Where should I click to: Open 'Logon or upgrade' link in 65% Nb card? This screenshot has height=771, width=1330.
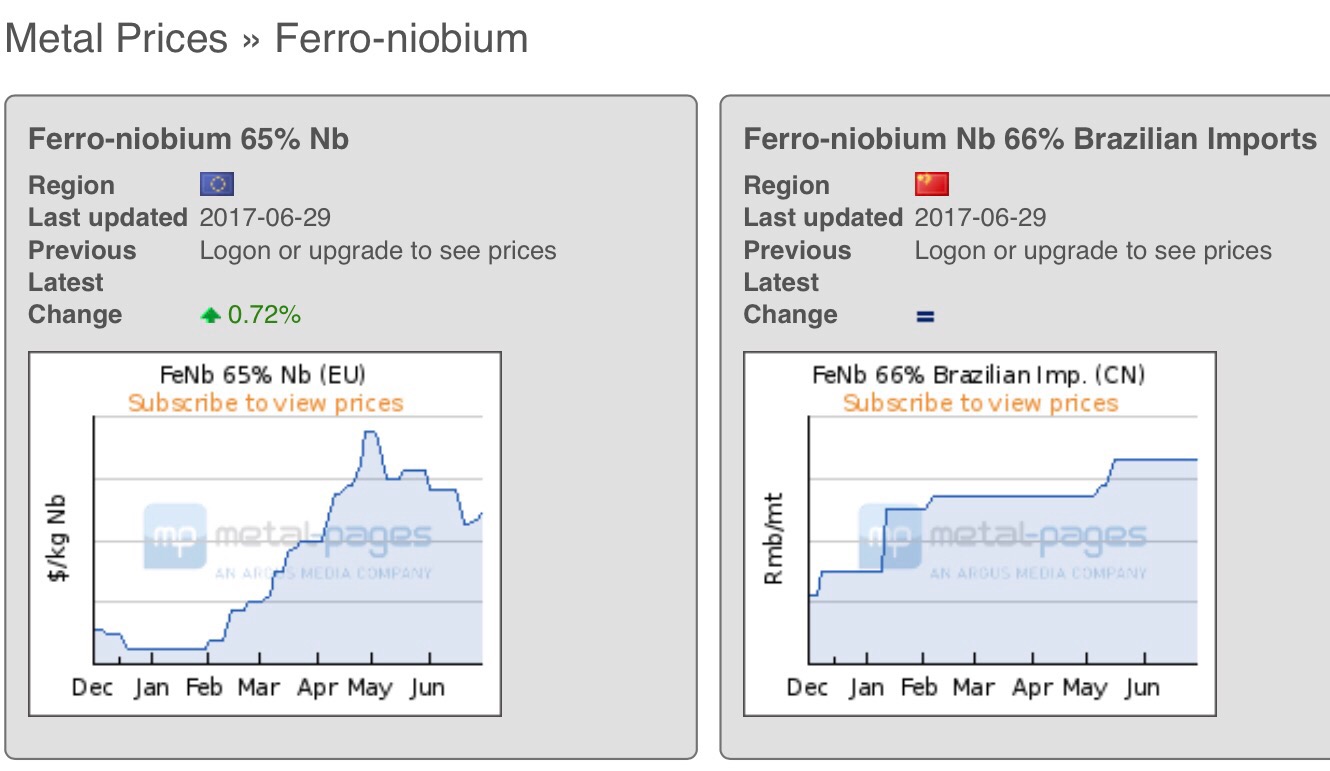[x=377, y=250]
